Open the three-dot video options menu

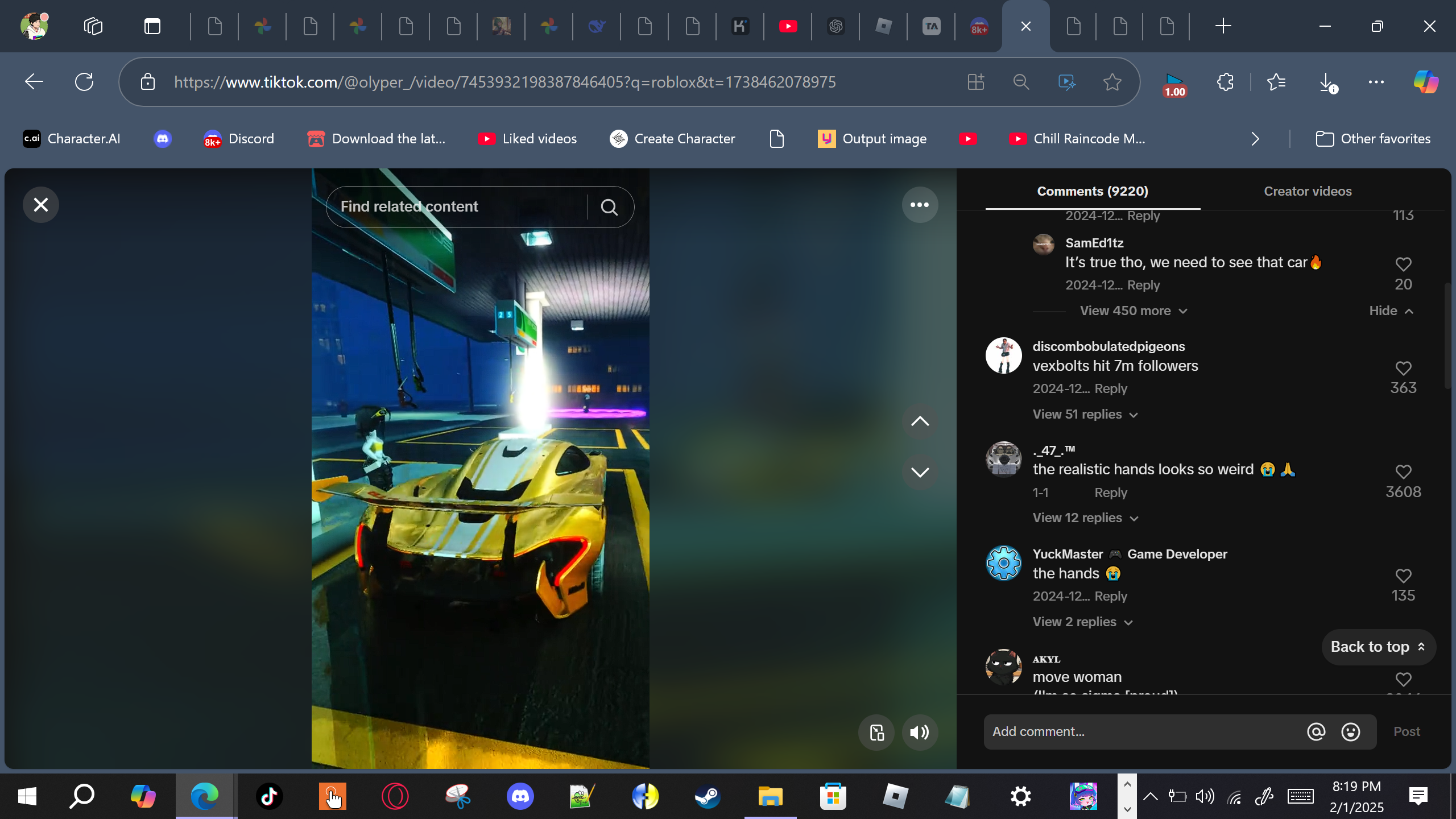pyautogui.click(x=920, y=205)
